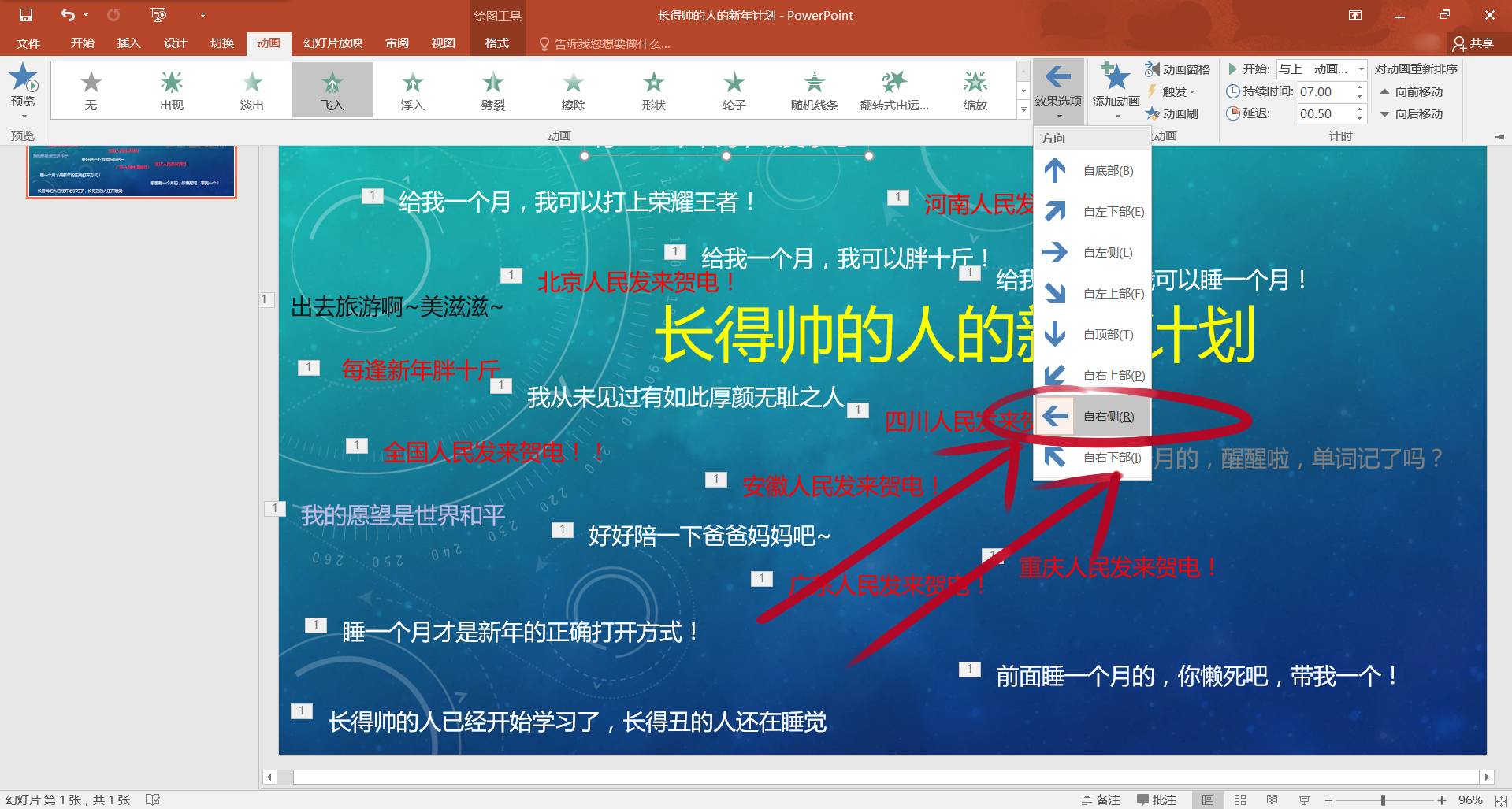Image resolution: width=1512 pixels, height=809 pixels.
Task: Click the zoom slider handle
Action: (x=1383, y=800)
